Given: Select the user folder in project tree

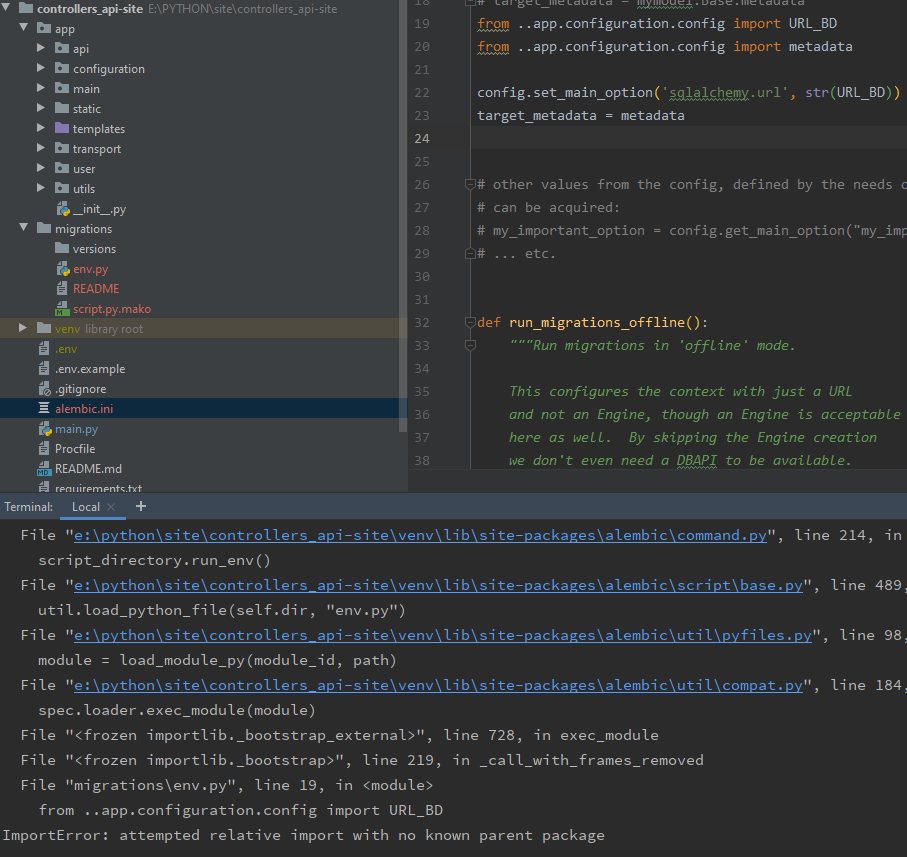Looking at the screenshot, I should coord(84,169).
